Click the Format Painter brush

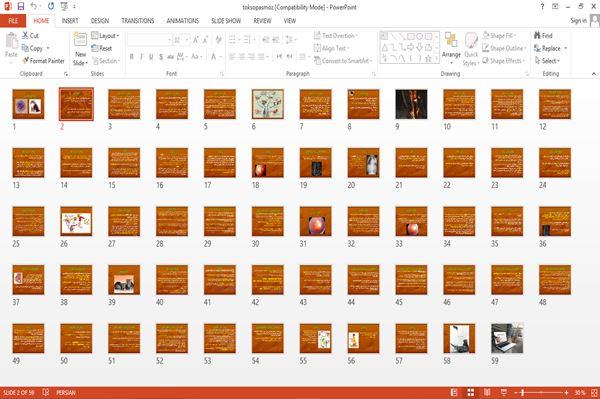coord(43,60)
